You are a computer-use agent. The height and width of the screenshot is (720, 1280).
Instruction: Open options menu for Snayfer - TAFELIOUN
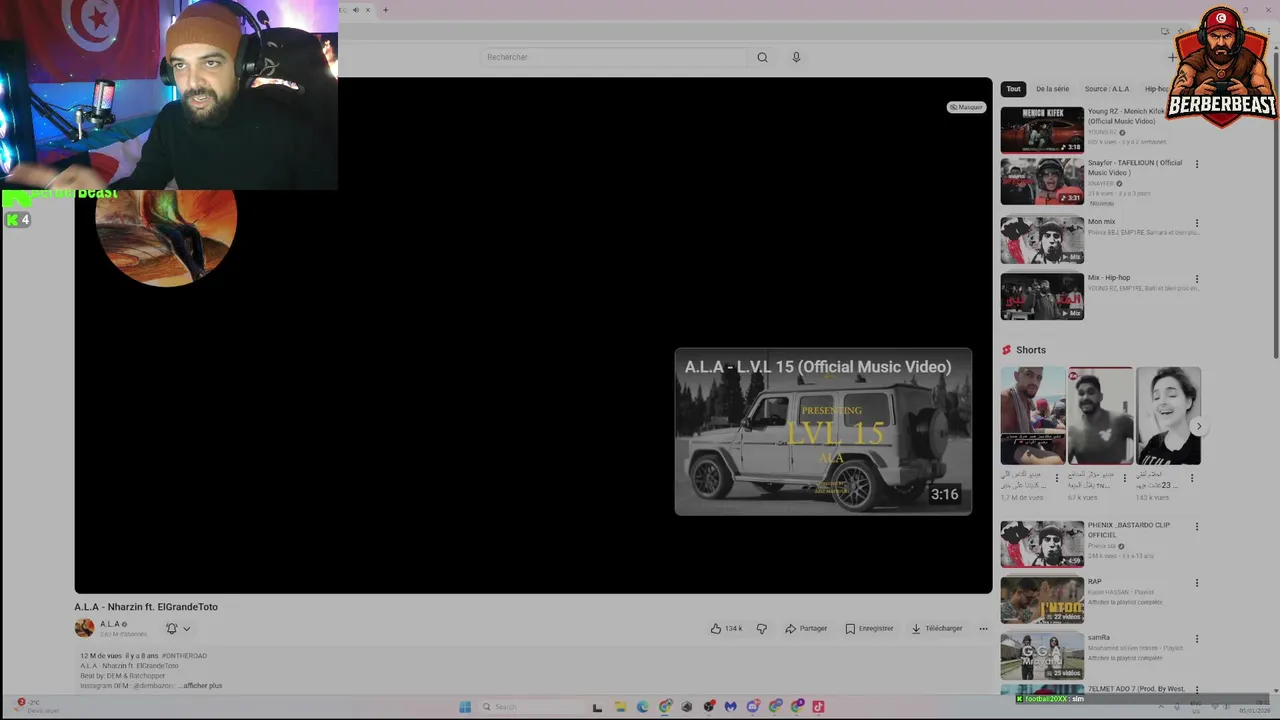click(x=1197, y=164)
